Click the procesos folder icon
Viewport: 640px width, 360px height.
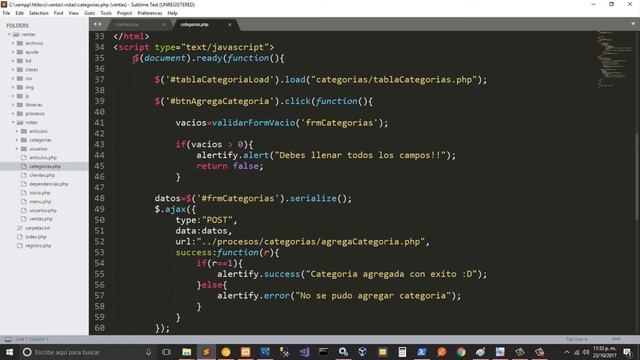coord(20,113)
